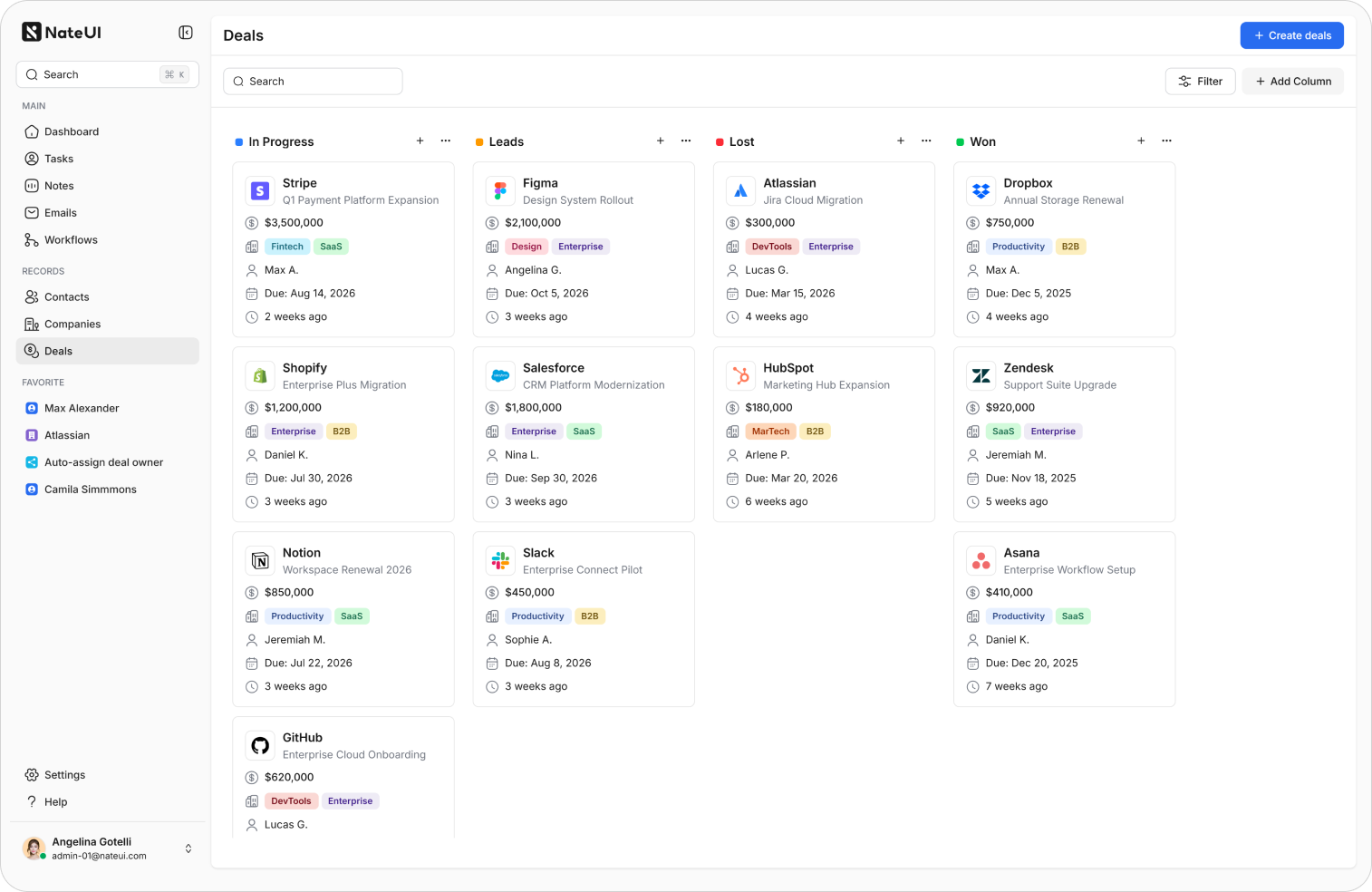Open the Help page
Viewport: 1372px width, 892px height.
pos(108,802)
